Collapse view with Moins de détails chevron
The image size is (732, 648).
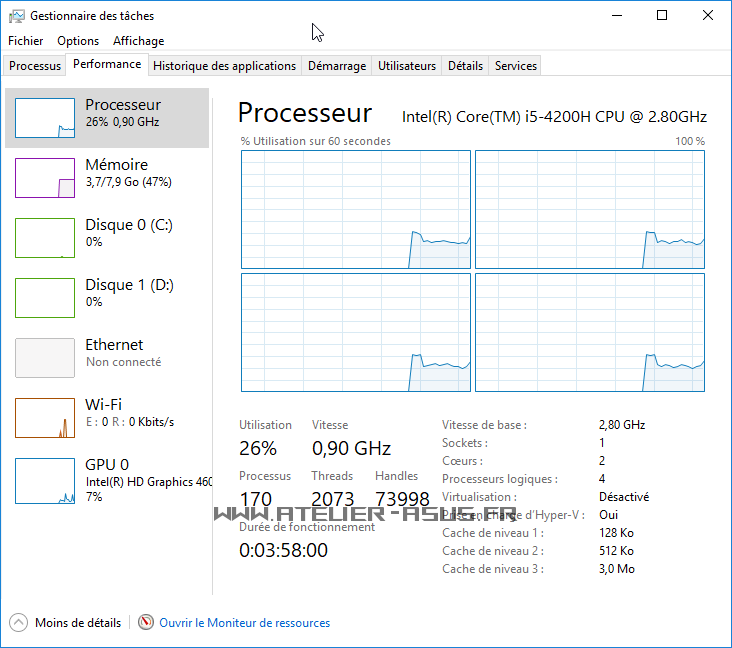pyautogui.click(x=18, y=622)
